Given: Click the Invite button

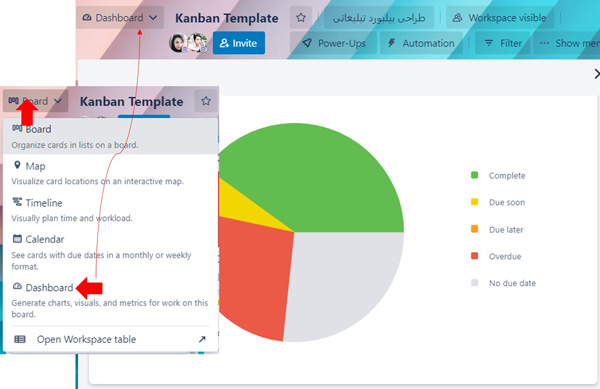Looking at the screenshot, I should tap(239, 43).
